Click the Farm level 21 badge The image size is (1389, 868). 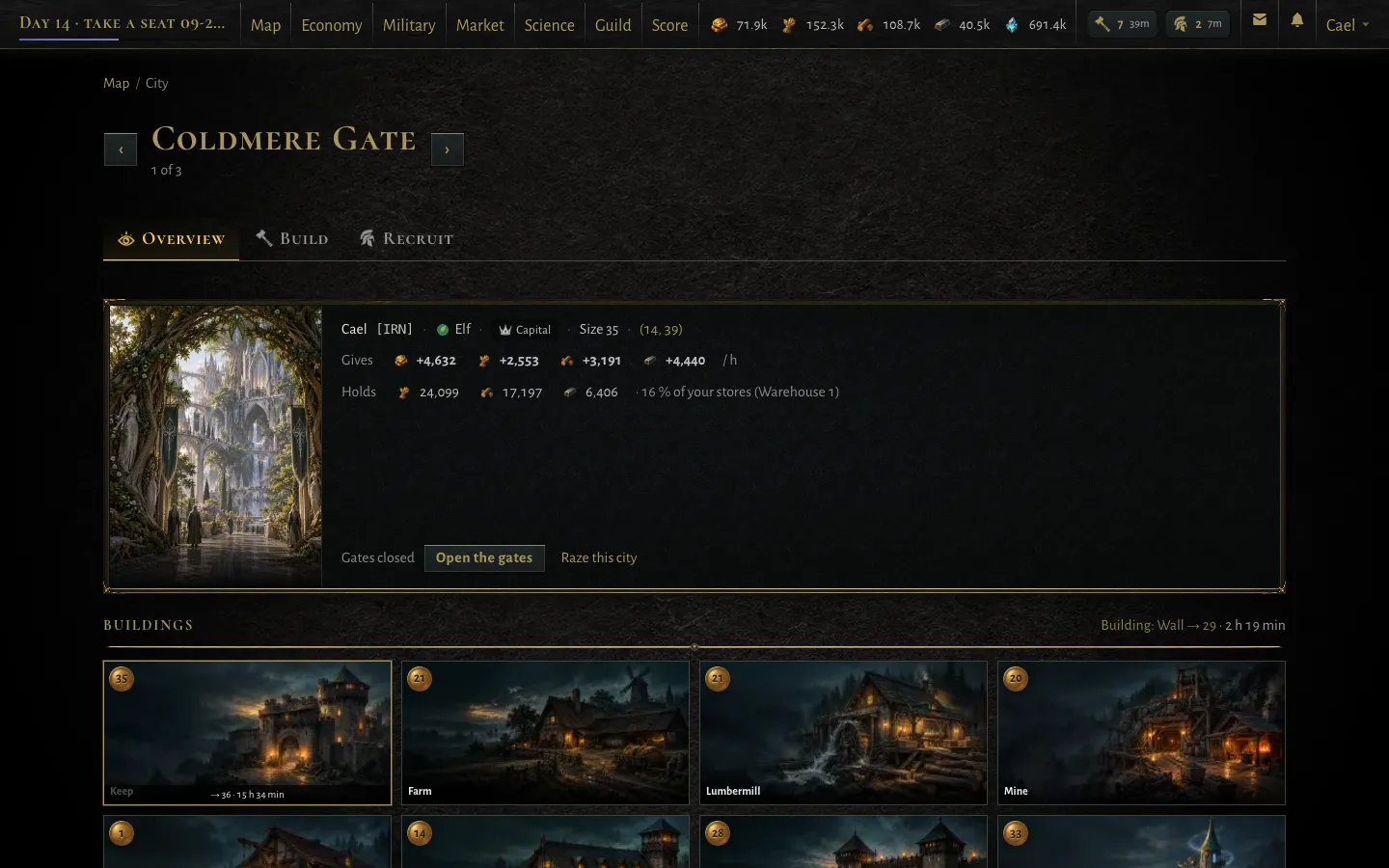(x=420, y=679)
